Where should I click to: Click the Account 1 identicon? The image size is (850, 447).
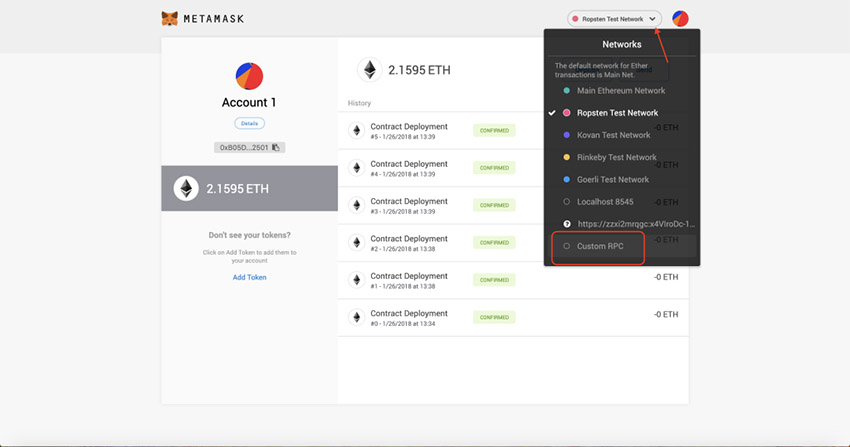(x=249, y=76)
